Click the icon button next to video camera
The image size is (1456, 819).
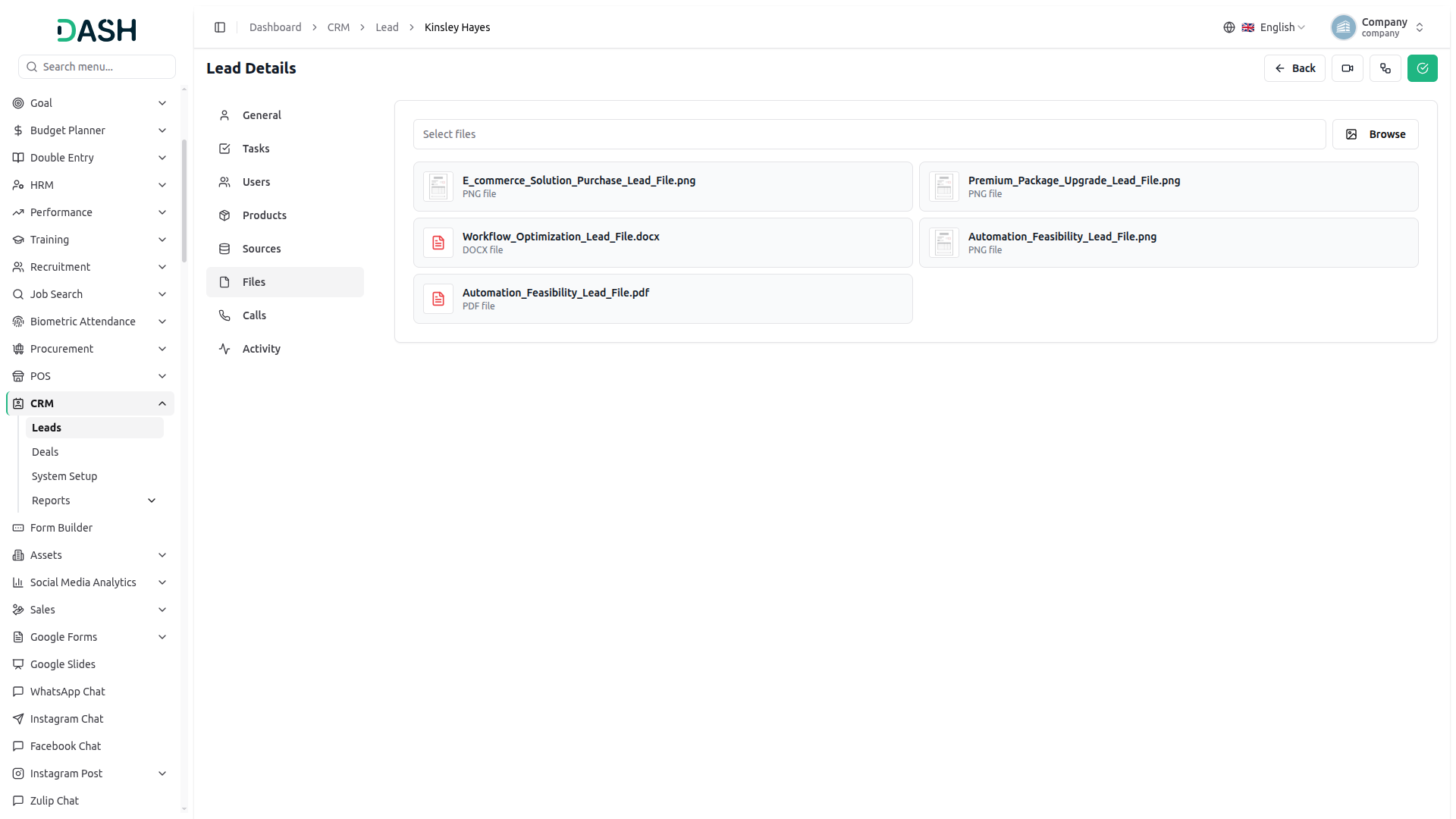point(1385,68)
